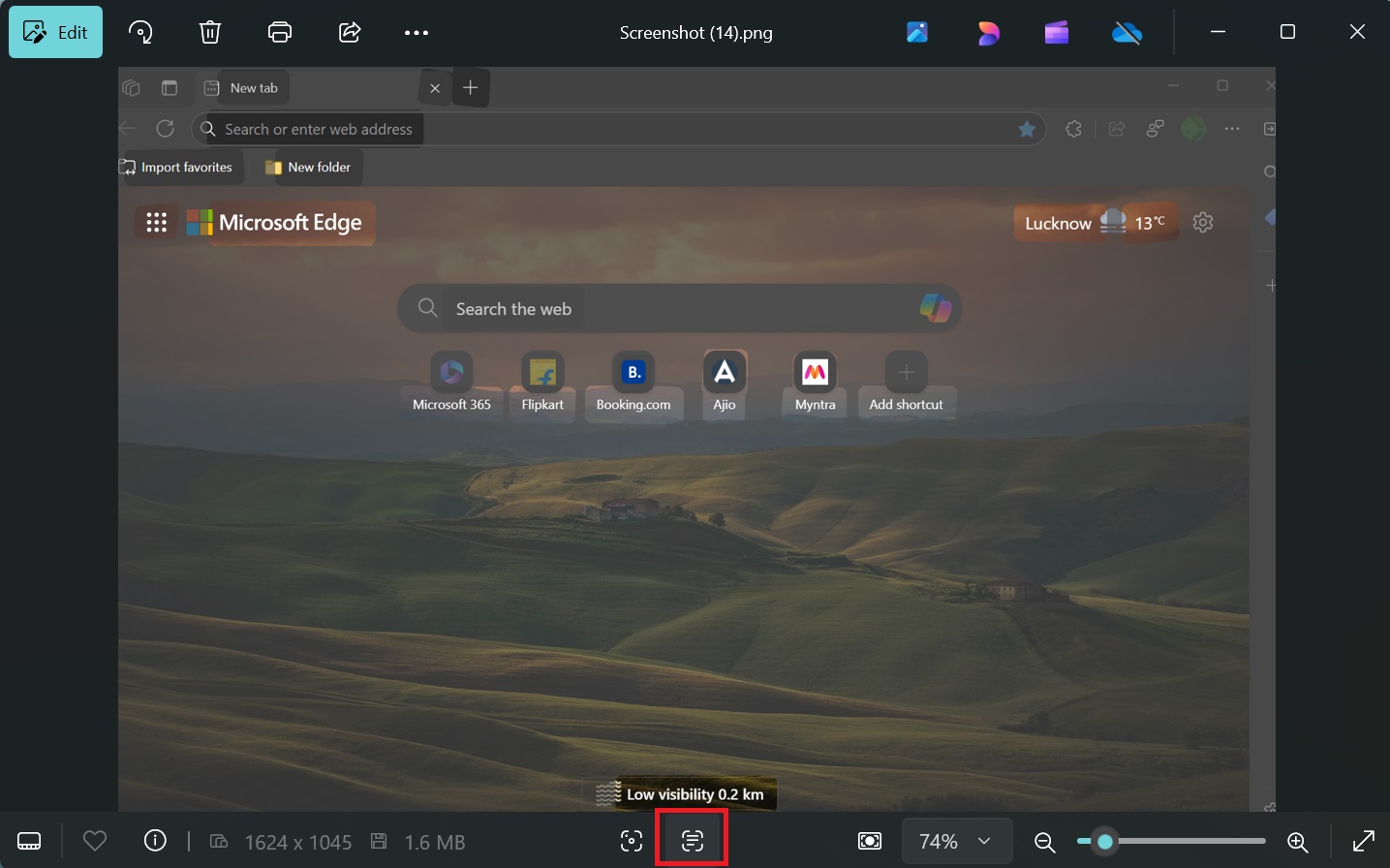This screenshot has height=868, width=1390.
Task: Mark the screenshot as a favorite
Action: pos(94,841)
